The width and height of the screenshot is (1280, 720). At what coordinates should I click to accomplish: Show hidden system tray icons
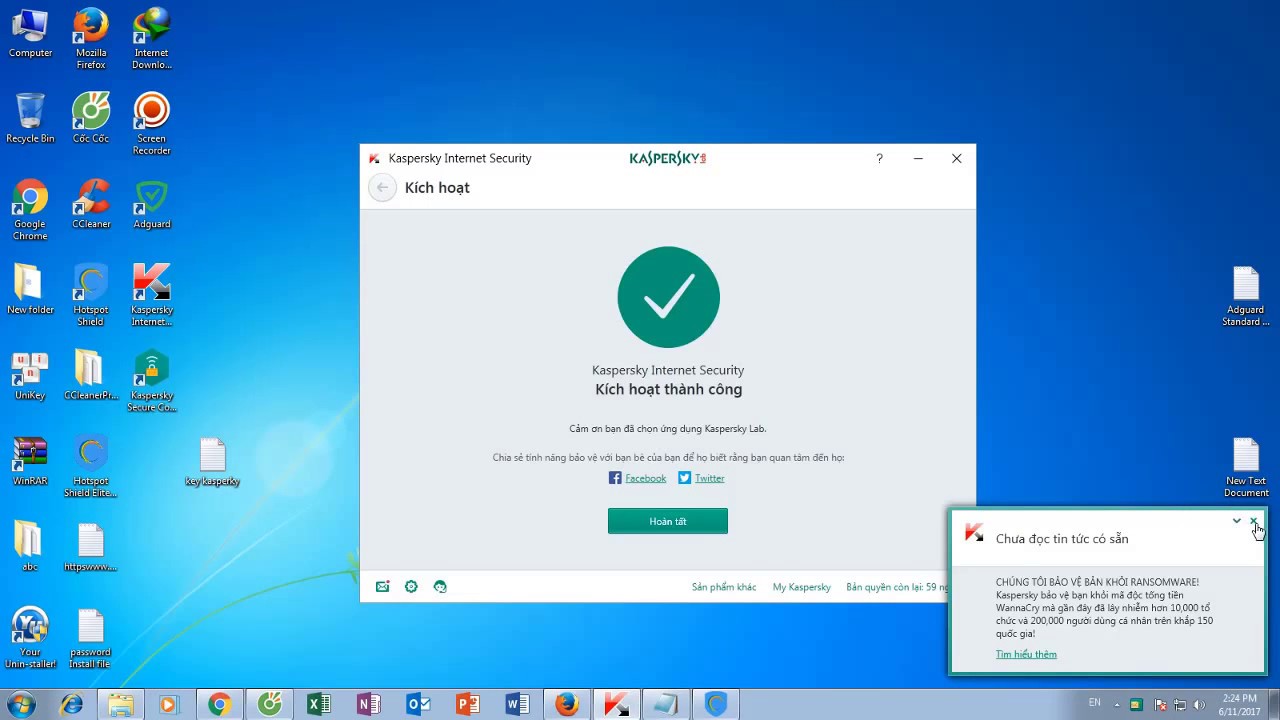tap(1118, 705)
